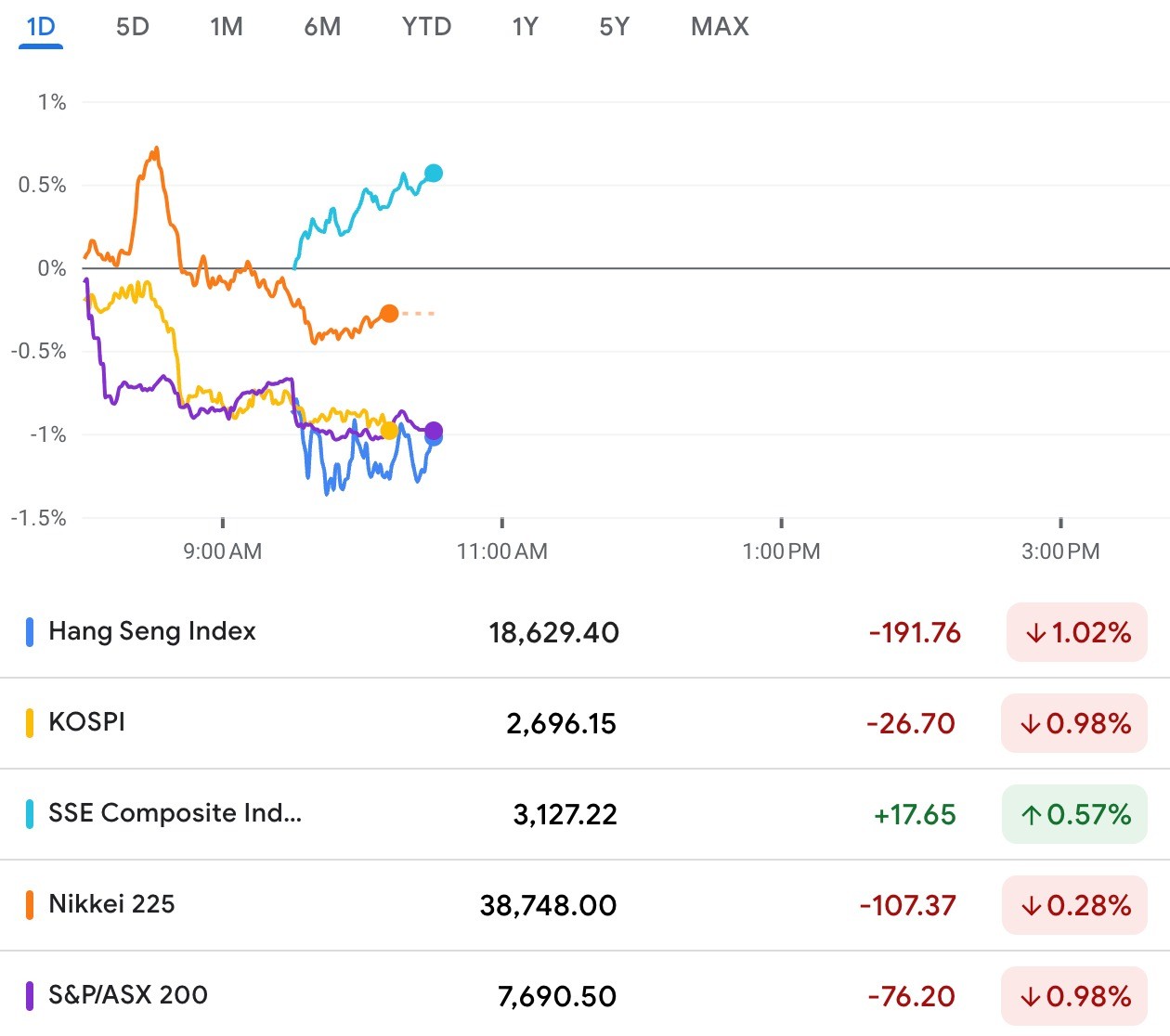This screenshot has width=1170, height=1036.
Task: Click the Hang Seng price 18,629.40
Action: click(553, 633)
